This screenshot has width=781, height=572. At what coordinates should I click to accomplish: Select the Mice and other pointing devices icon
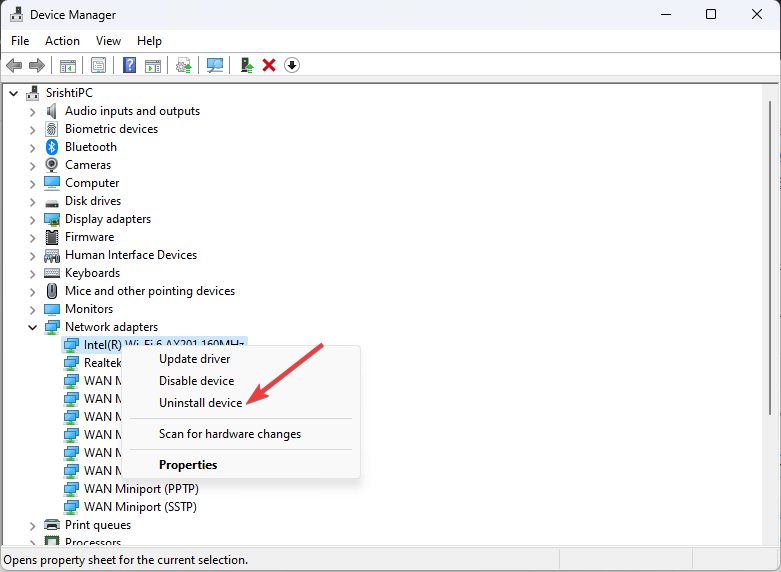(52, 291)
